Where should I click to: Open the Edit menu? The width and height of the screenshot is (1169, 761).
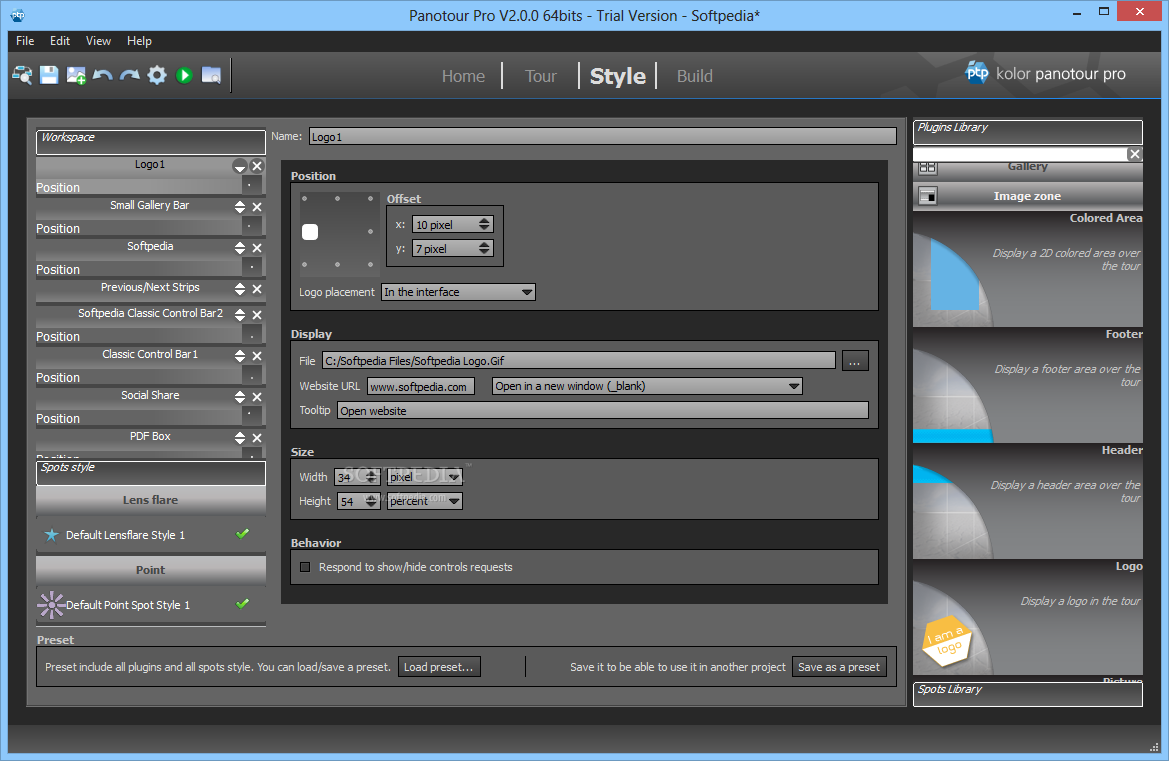60,41
